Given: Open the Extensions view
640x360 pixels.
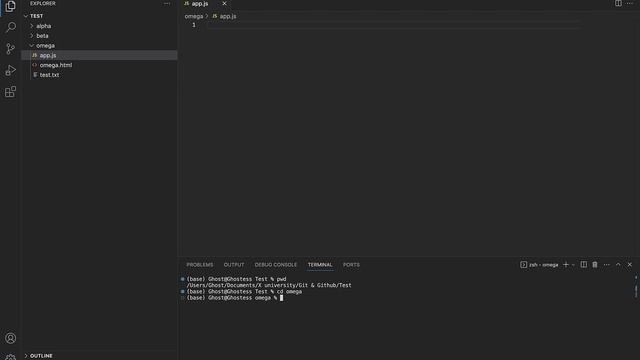Looking at the screenshot, I should (x=11, y=92).
